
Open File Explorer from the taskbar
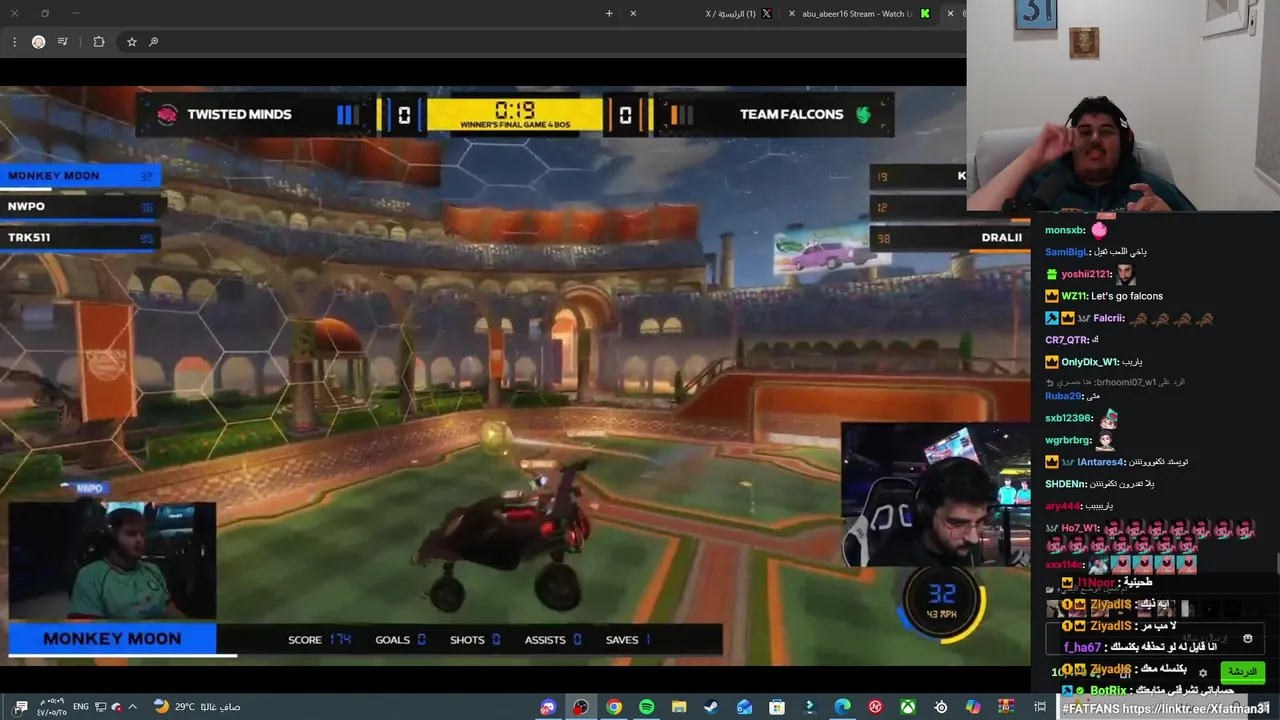point(679,707)
